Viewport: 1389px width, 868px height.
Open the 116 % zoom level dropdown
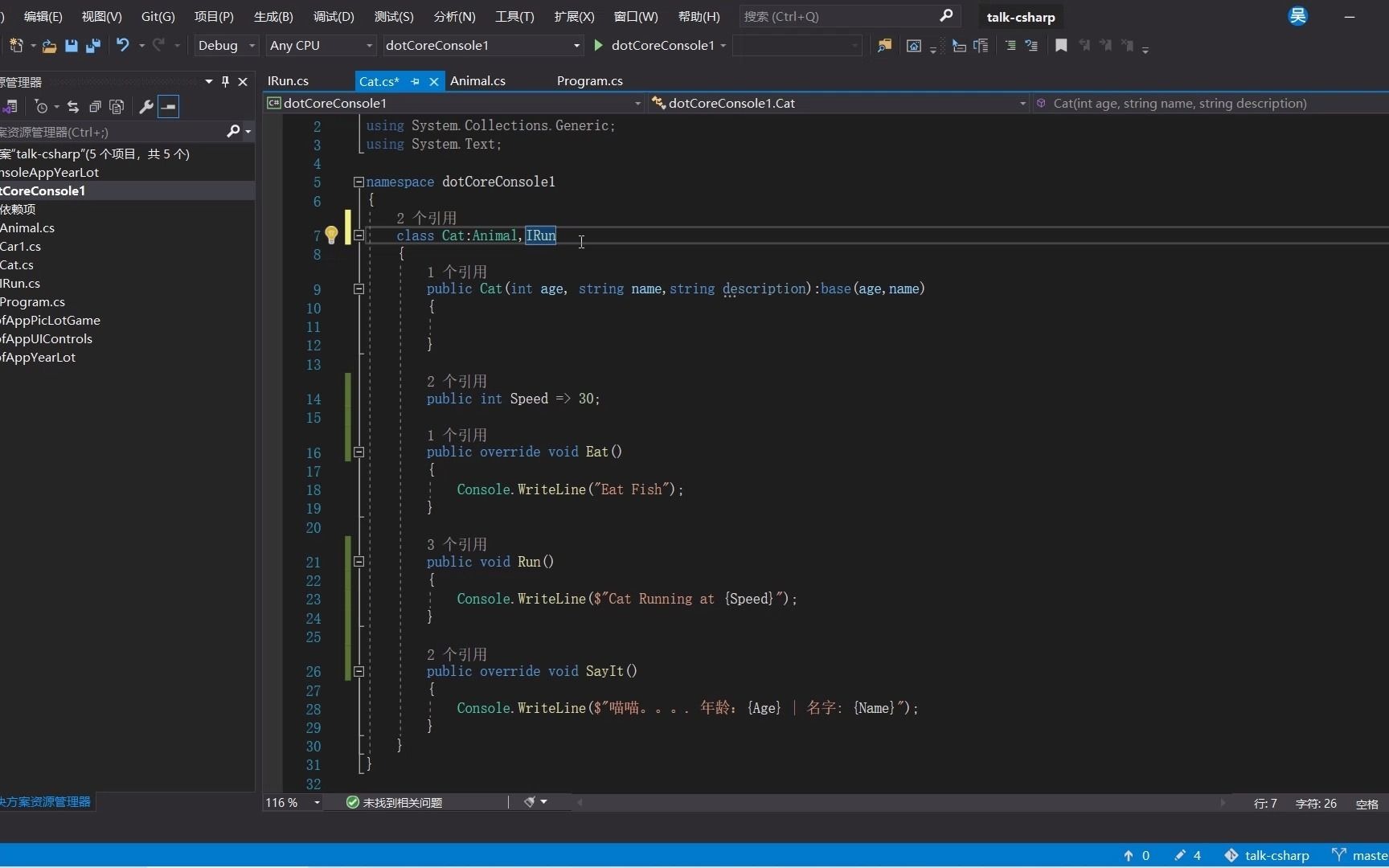pyautogui.click(x=293, y=802)
